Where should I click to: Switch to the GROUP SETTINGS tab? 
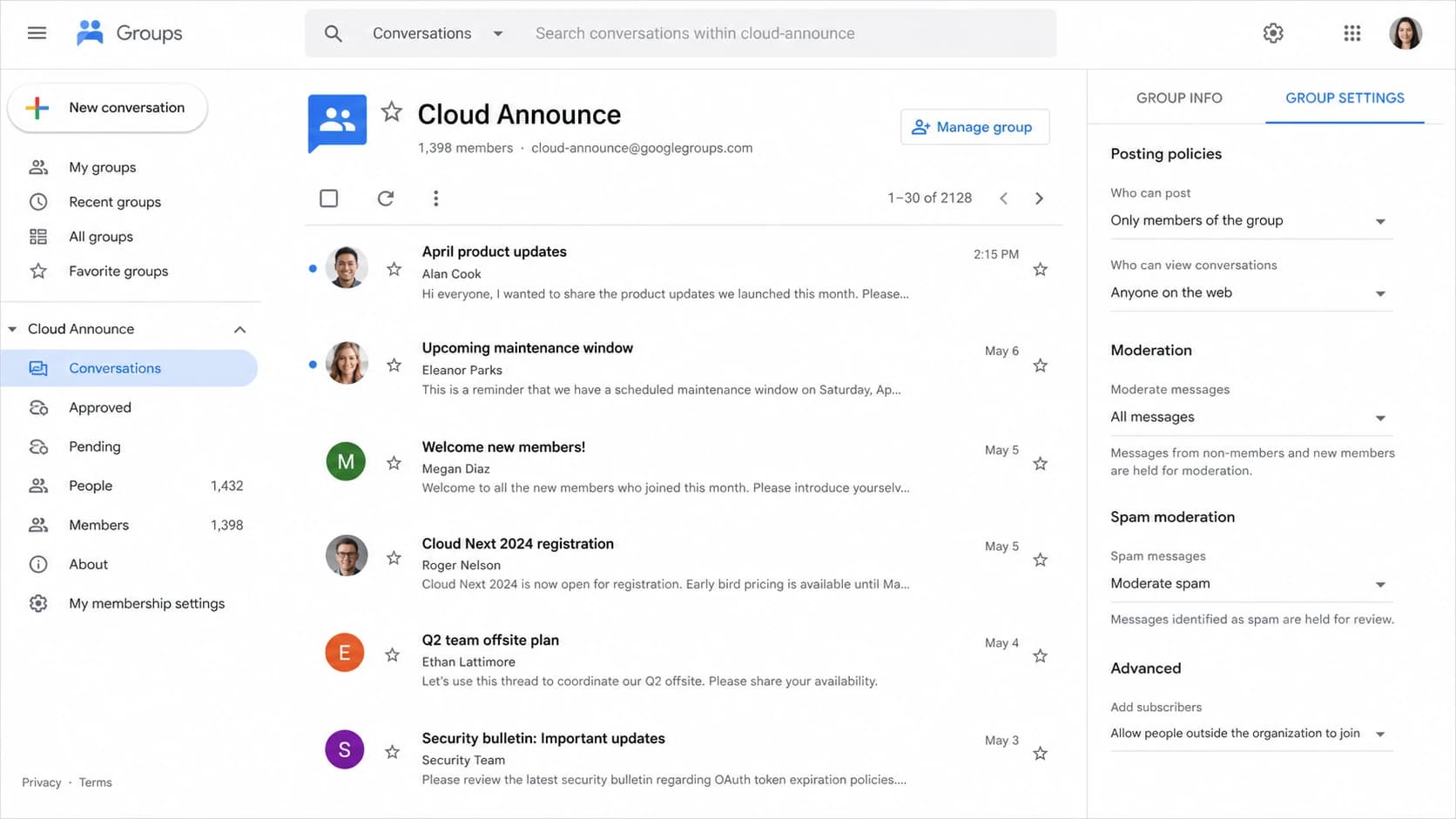tap(1345, 98)
